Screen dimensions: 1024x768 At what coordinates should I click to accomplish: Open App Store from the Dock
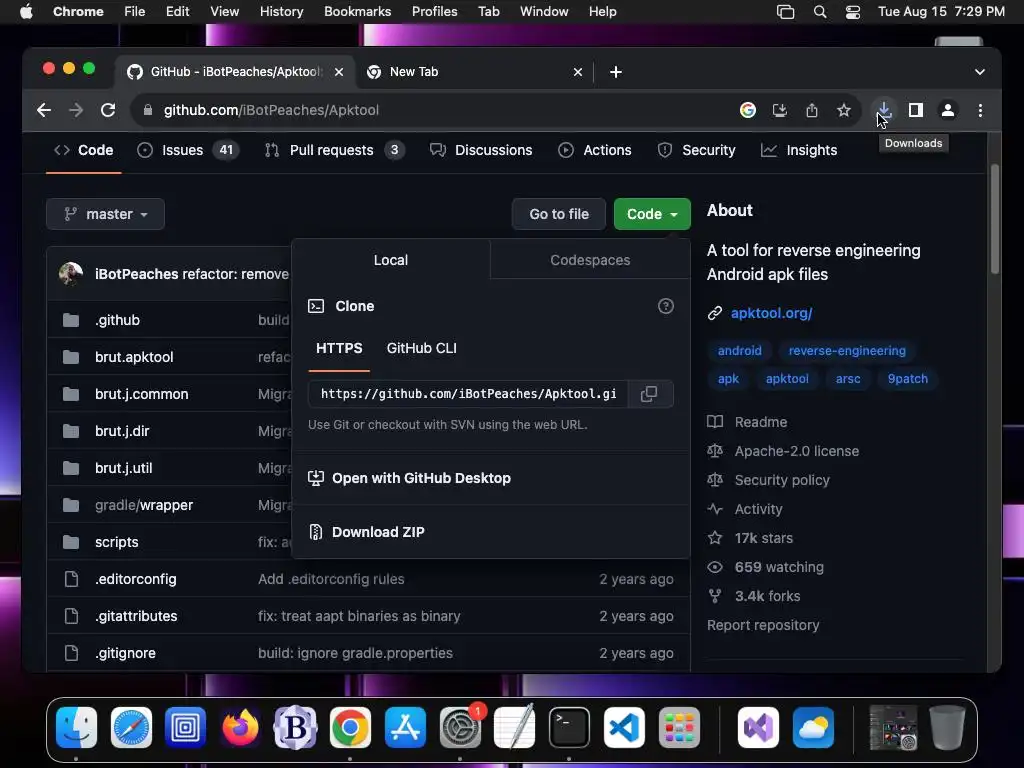pos(405,727)
